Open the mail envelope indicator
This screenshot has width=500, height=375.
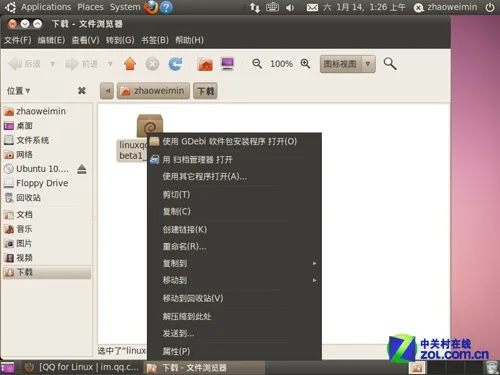pyautogui.click(x=312, y=7)
